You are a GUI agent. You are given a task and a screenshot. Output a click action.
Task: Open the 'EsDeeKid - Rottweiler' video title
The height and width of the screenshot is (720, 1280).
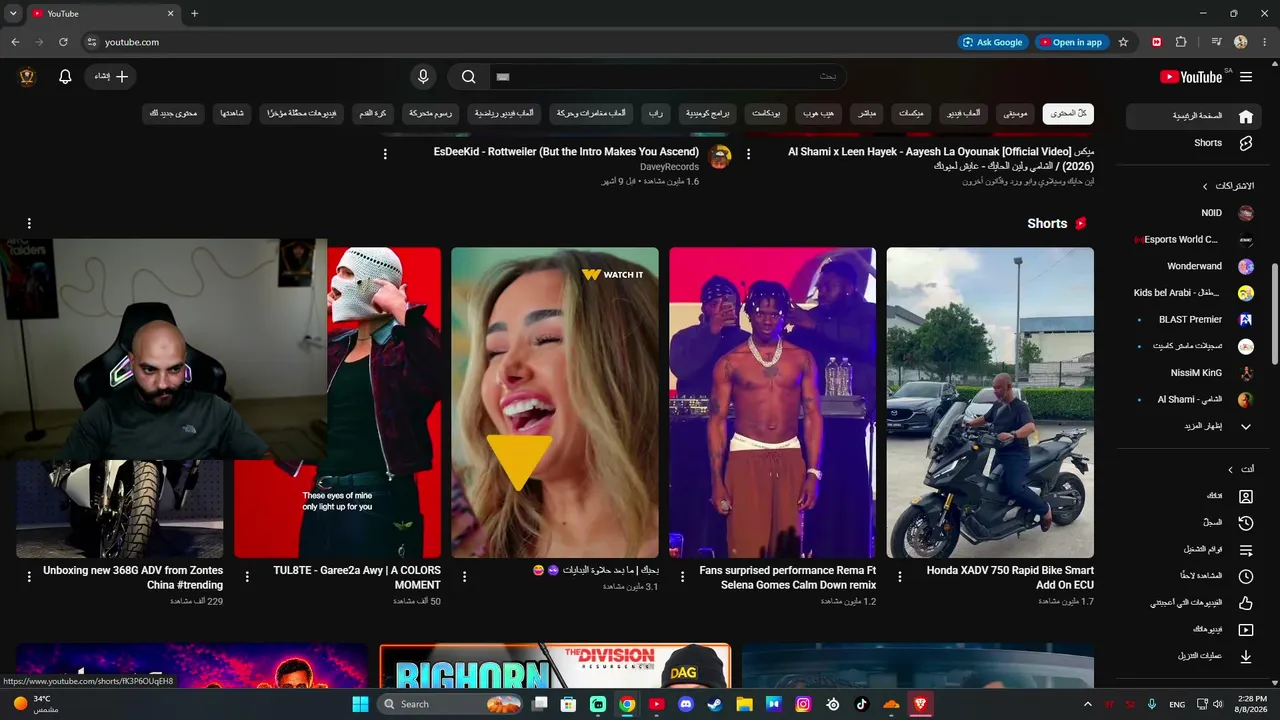point(566,152)
